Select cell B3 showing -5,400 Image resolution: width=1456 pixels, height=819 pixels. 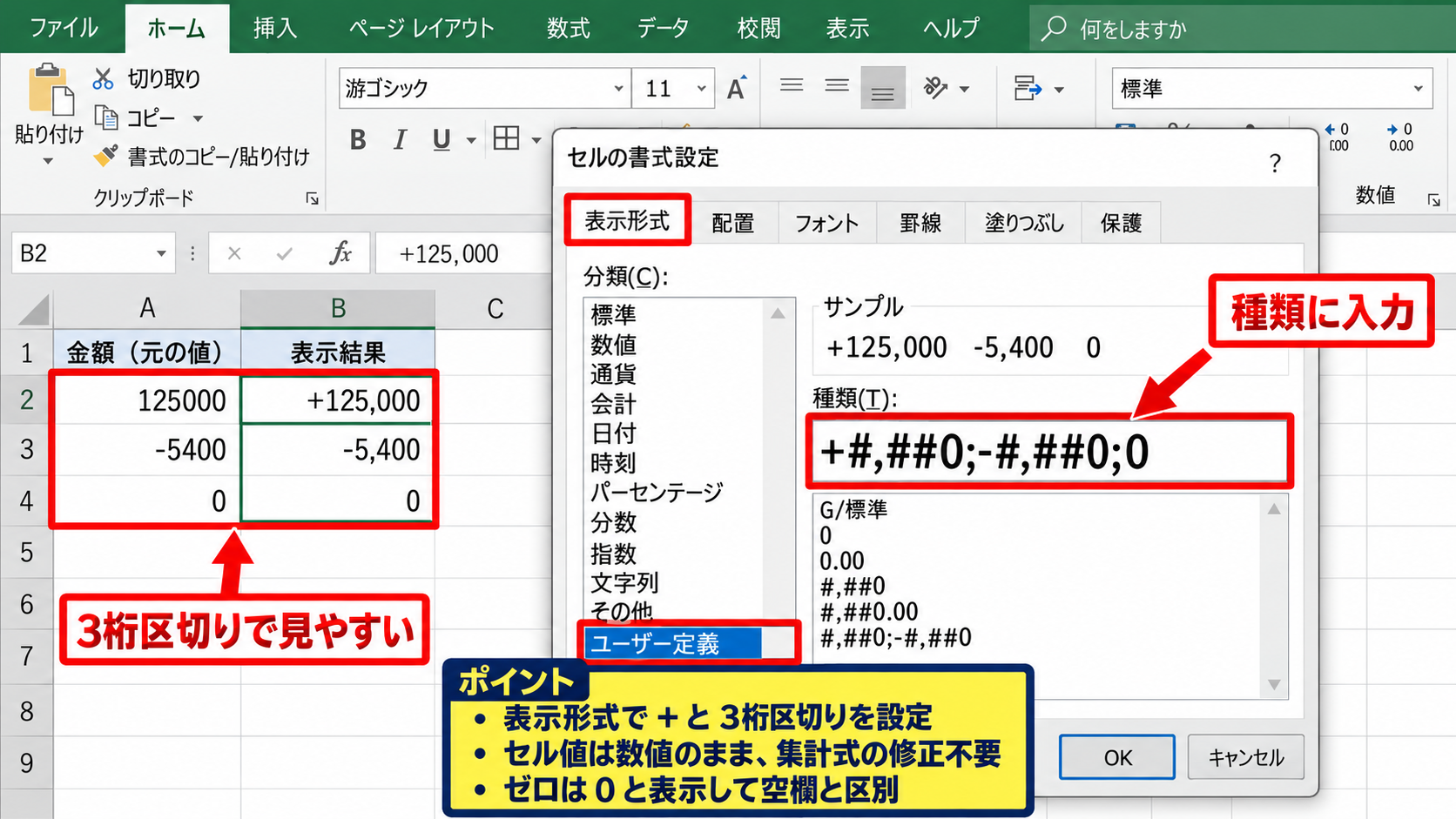[x=338, y=450]
